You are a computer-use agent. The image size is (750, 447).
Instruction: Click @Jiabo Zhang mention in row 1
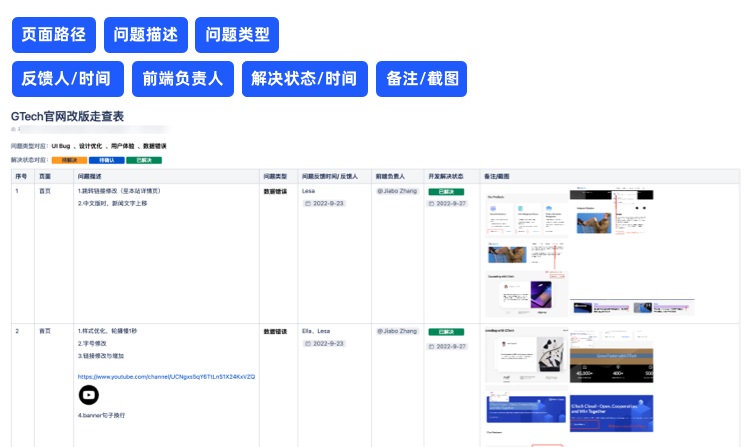(x=396, y=190)
